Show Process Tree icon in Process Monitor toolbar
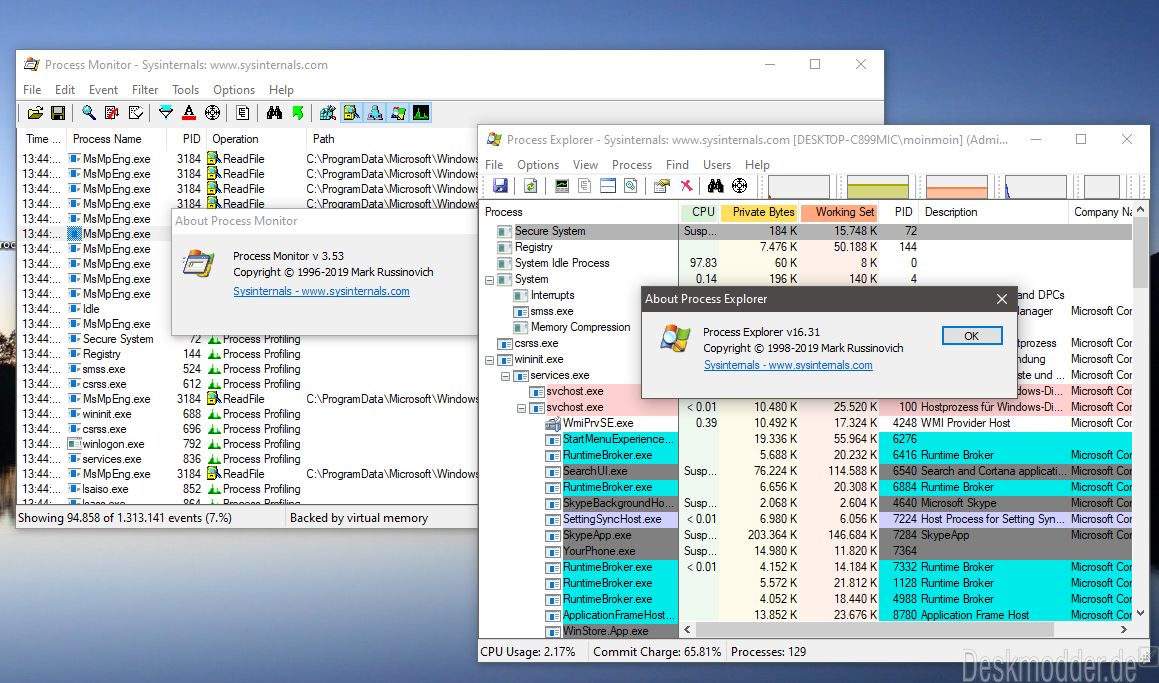The height and width of the screenshot is (683, 1159). (242, 113)
